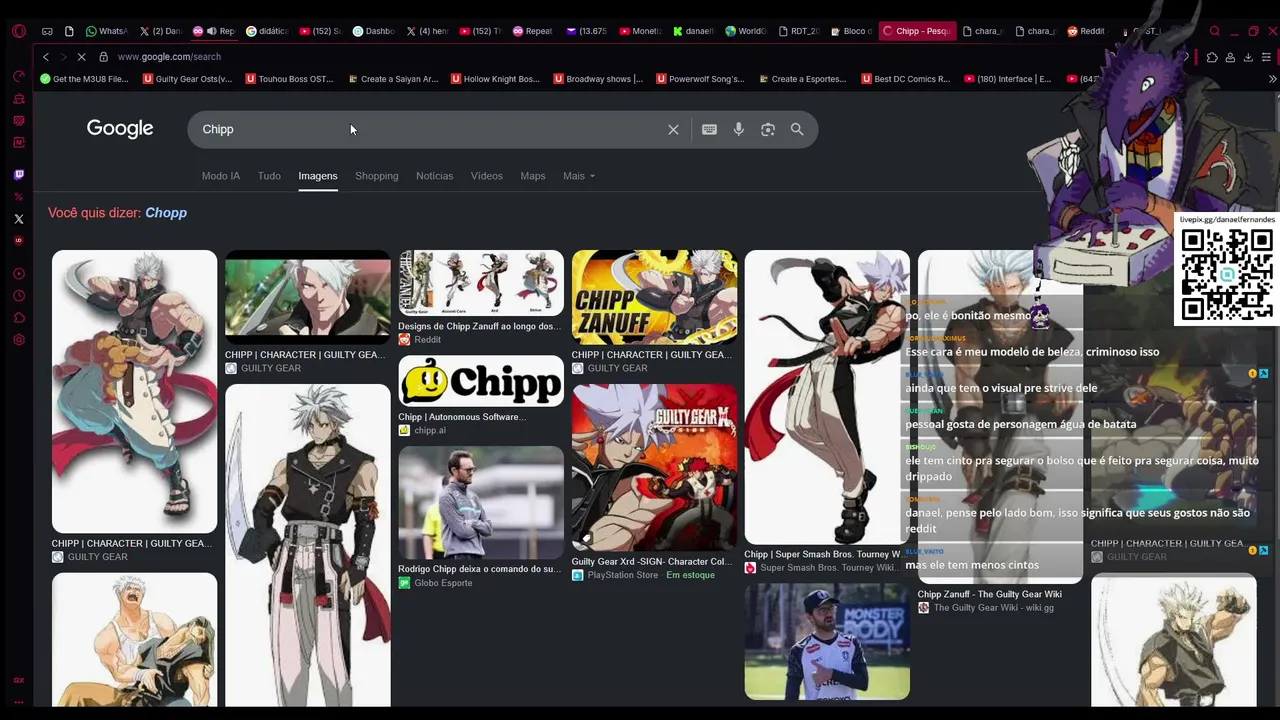Open Twitch in the sidebar

(x=19, y=175)
